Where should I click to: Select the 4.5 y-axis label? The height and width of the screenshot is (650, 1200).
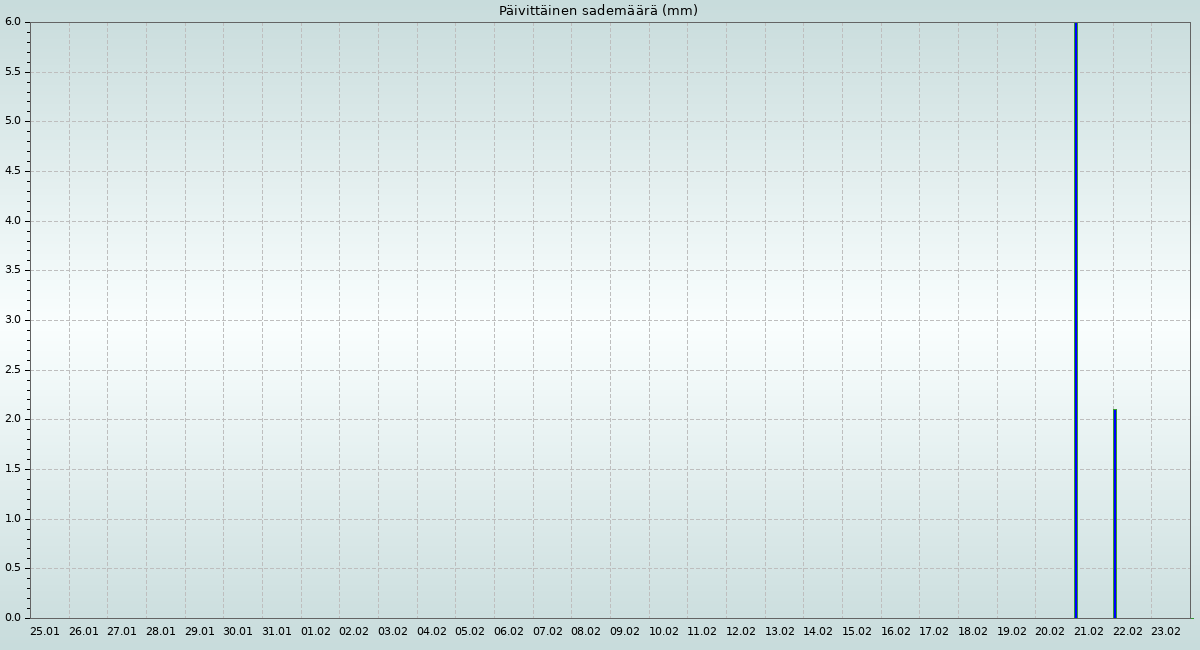click(x=13, y=171)
